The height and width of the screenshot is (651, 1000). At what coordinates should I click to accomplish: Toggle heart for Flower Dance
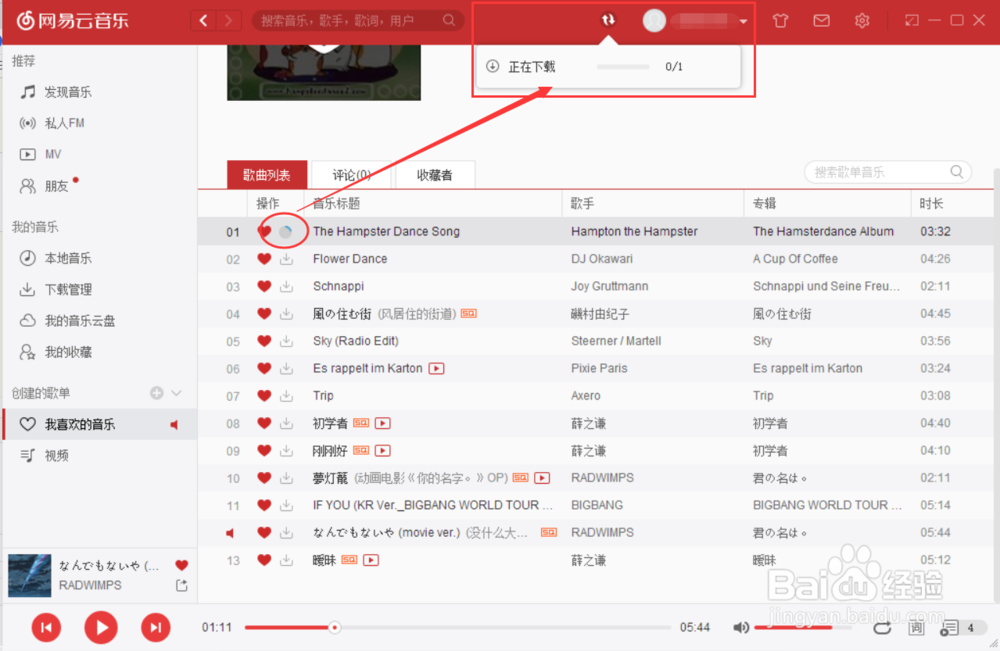264,259
